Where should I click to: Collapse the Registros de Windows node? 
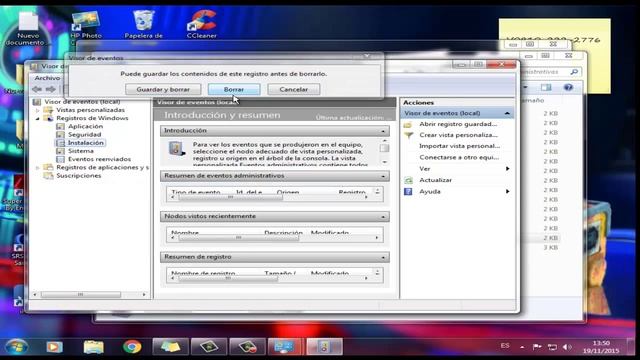38,118
